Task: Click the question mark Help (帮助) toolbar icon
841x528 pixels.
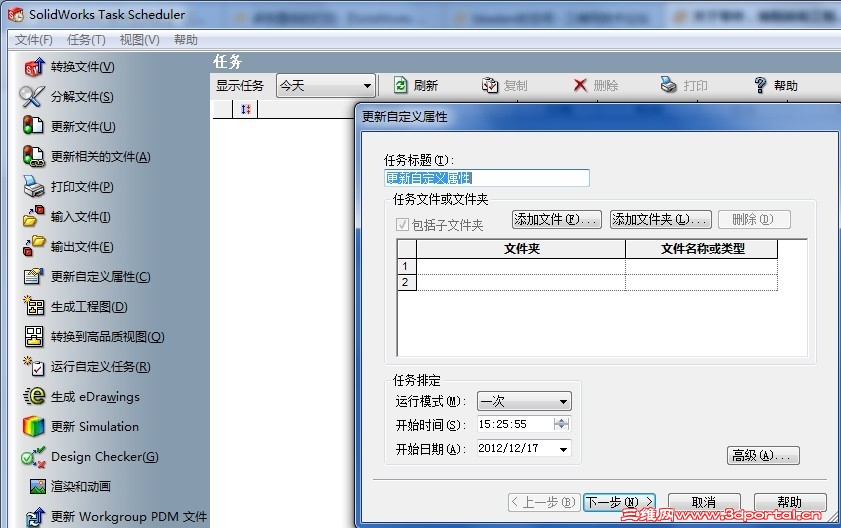Action: point(760,85)
